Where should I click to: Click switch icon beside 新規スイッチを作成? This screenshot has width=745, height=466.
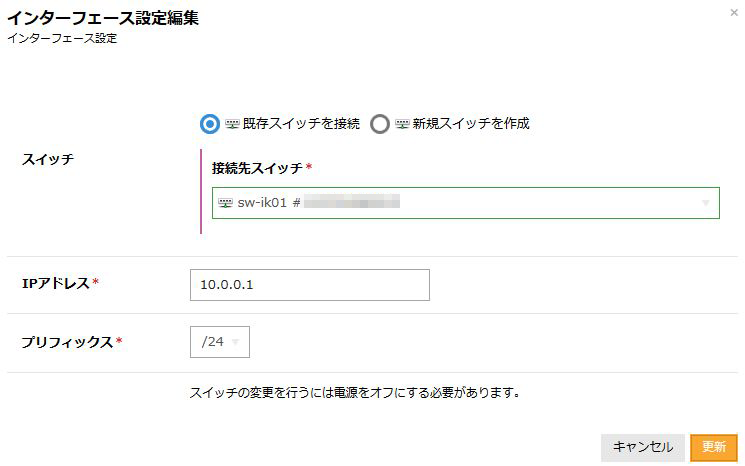coord(402,124)
